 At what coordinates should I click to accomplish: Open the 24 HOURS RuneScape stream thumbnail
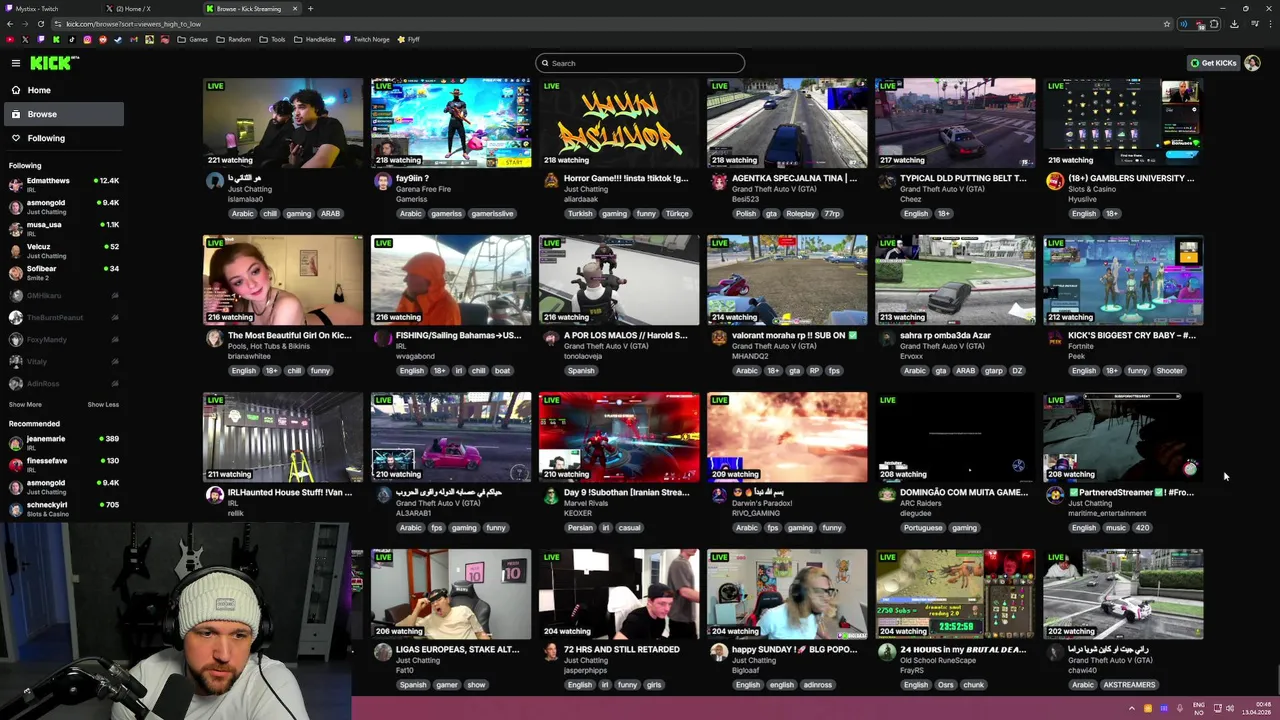pos(955,594)
